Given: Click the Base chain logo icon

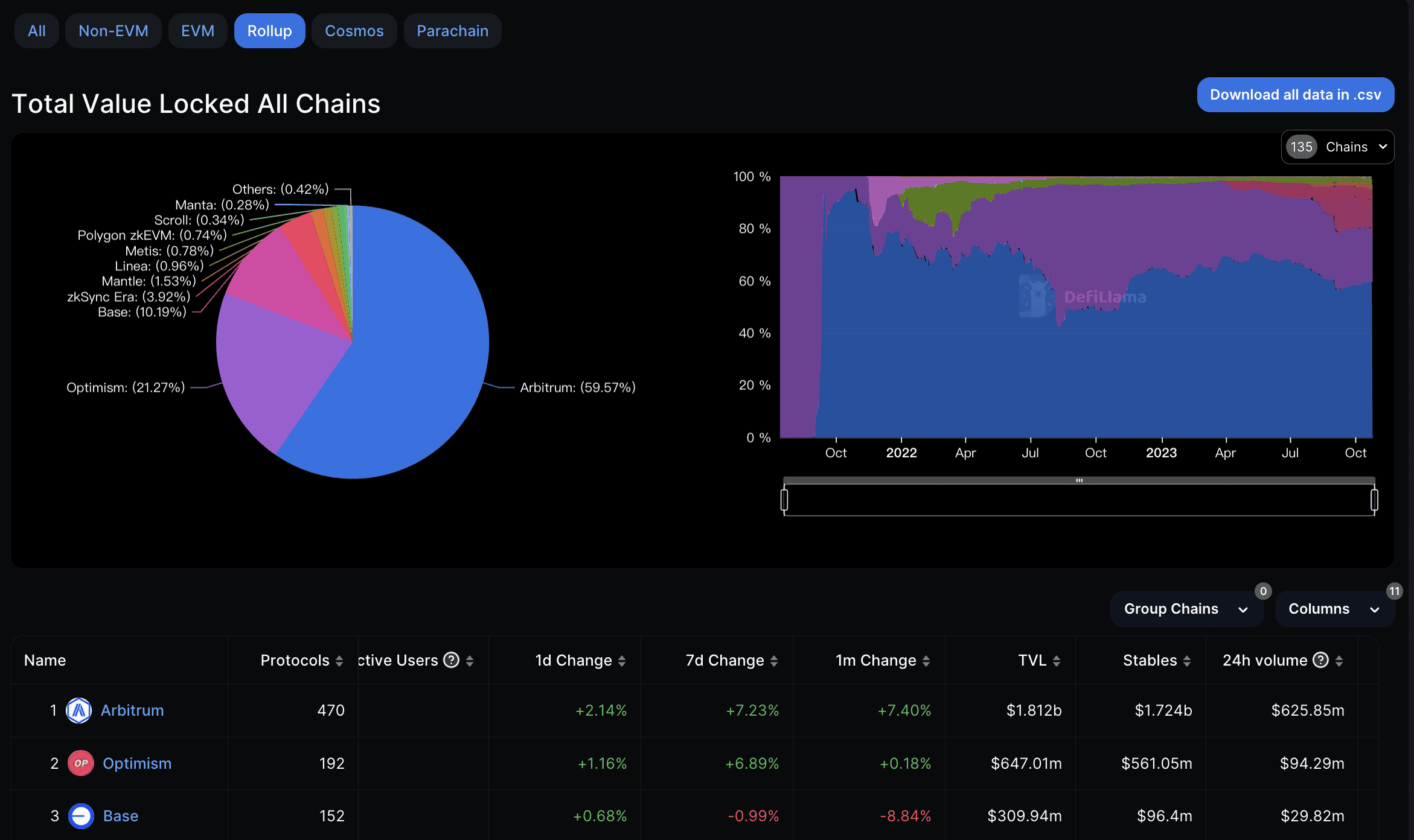Looking at the screenshot, I should pos(81,816).
